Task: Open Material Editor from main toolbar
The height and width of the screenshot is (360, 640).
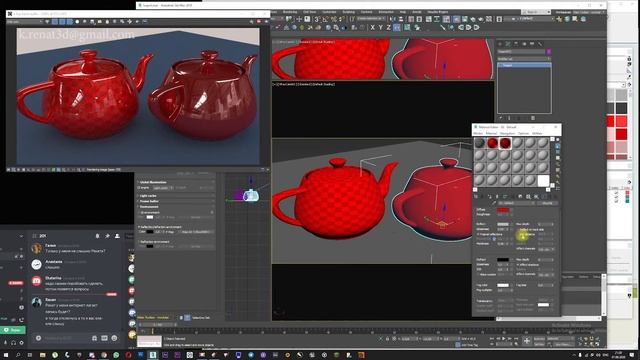Action: 456,19
